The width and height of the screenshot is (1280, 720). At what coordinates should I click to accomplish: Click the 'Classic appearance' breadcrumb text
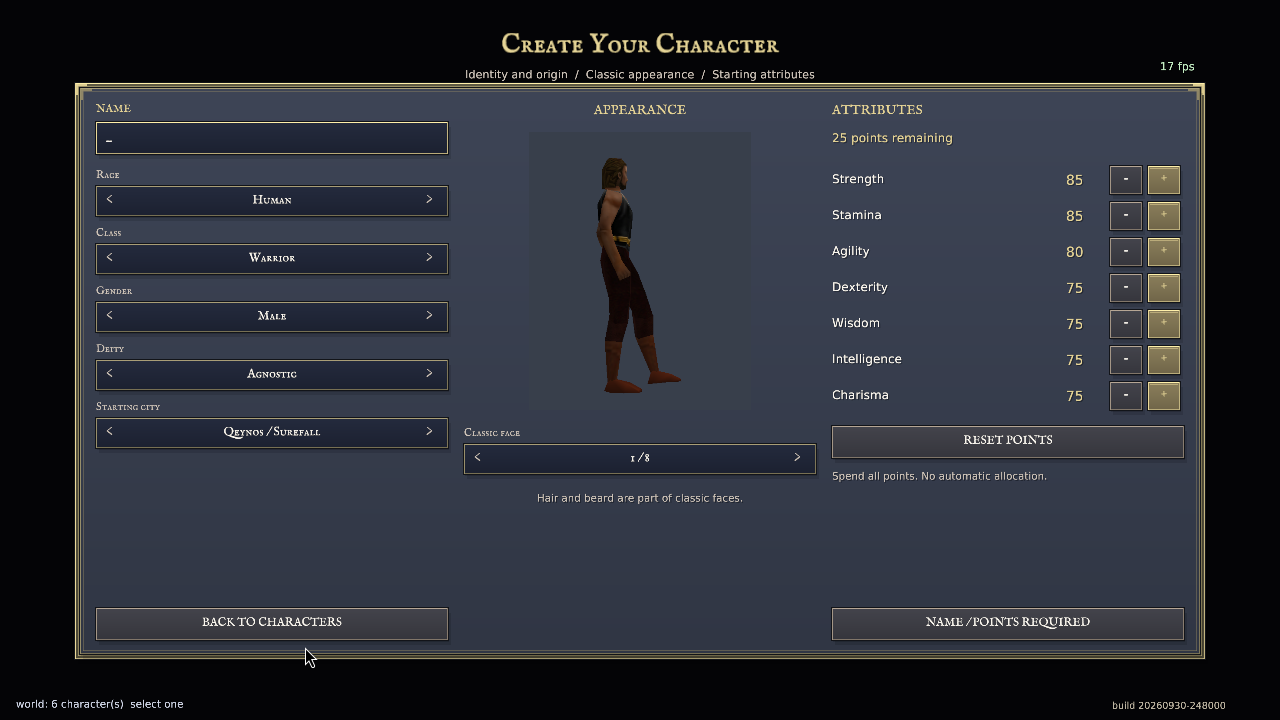pyautogui.click(x=640, y=75)
